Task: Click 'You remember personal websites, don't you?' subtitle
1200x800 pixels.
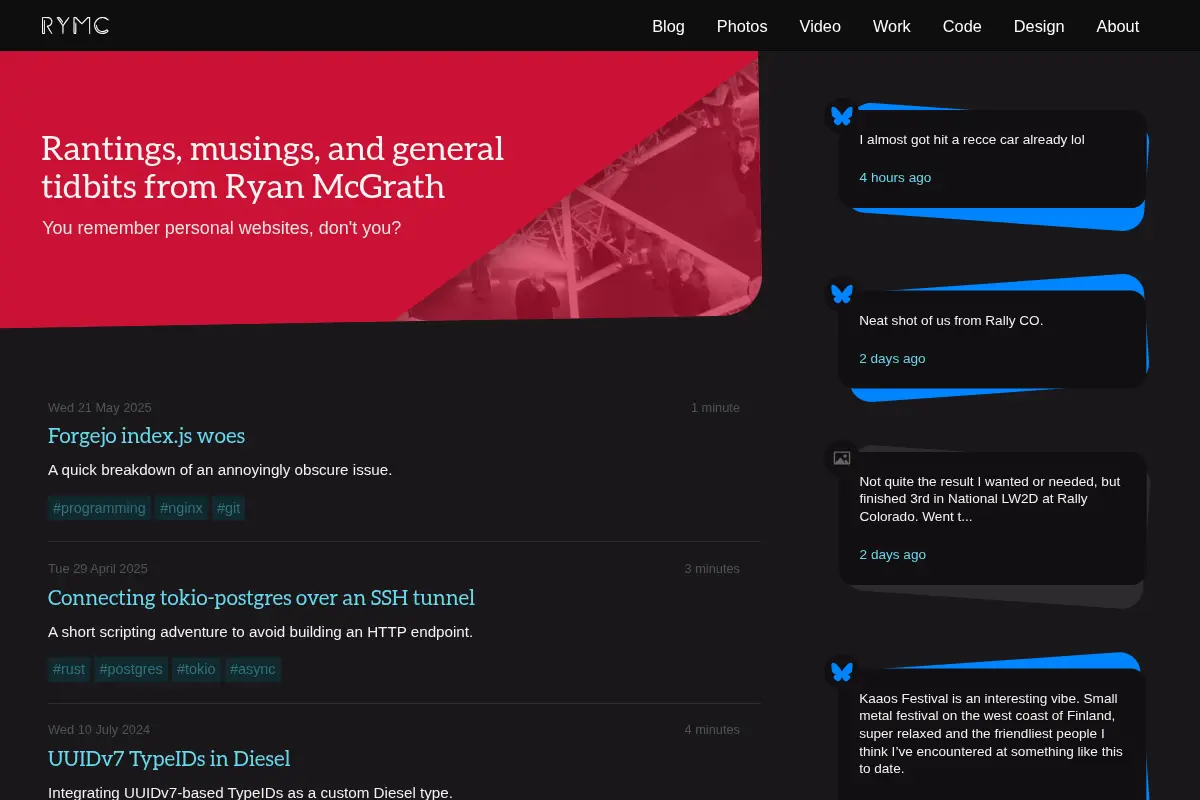Action: point(221,228)
